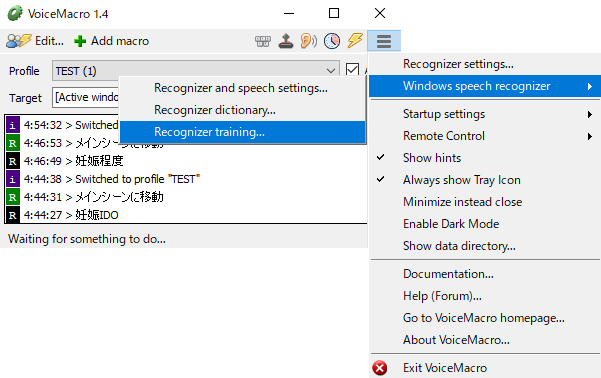
Task: Close the hamburger menu button
Action: (384, 41)
